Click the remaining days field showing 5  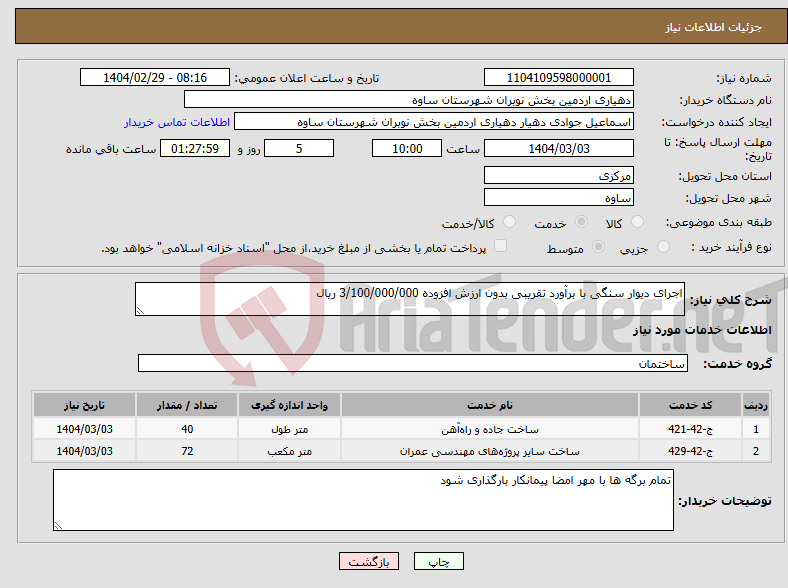pyautogui.click(x=299, y=148)
